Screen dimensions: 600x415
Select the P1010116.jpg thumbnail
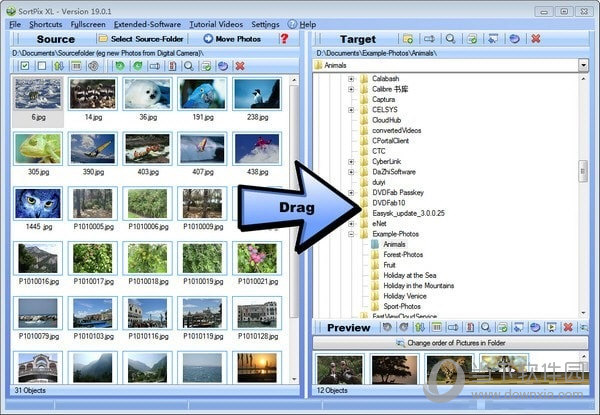[x=148, y=313]
